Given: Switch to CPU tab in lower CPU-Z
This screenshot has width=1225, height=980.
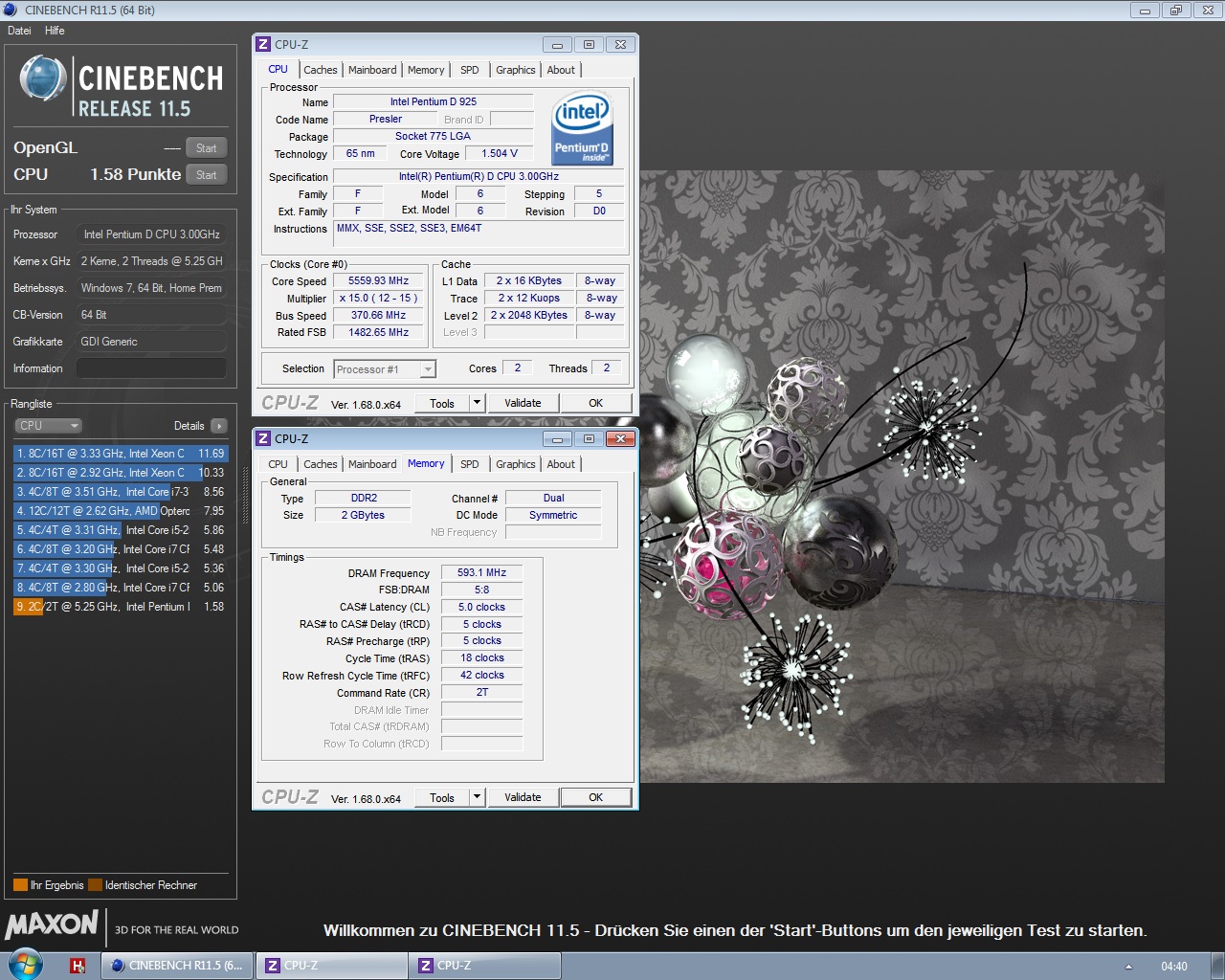Looking at the screenshot, I should [x=278, y=464].
